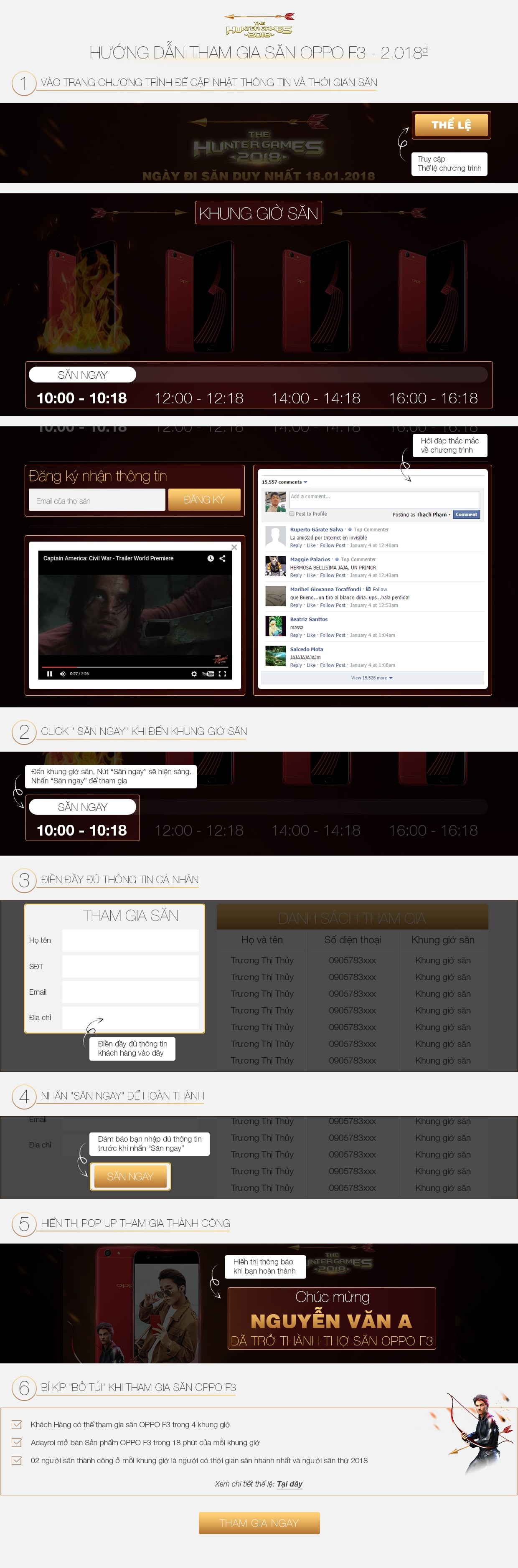Click the Địa chỉ input field in step 3
Image resolution: width=518 pixels, height=1568 pixels.
pos(130,1017)
